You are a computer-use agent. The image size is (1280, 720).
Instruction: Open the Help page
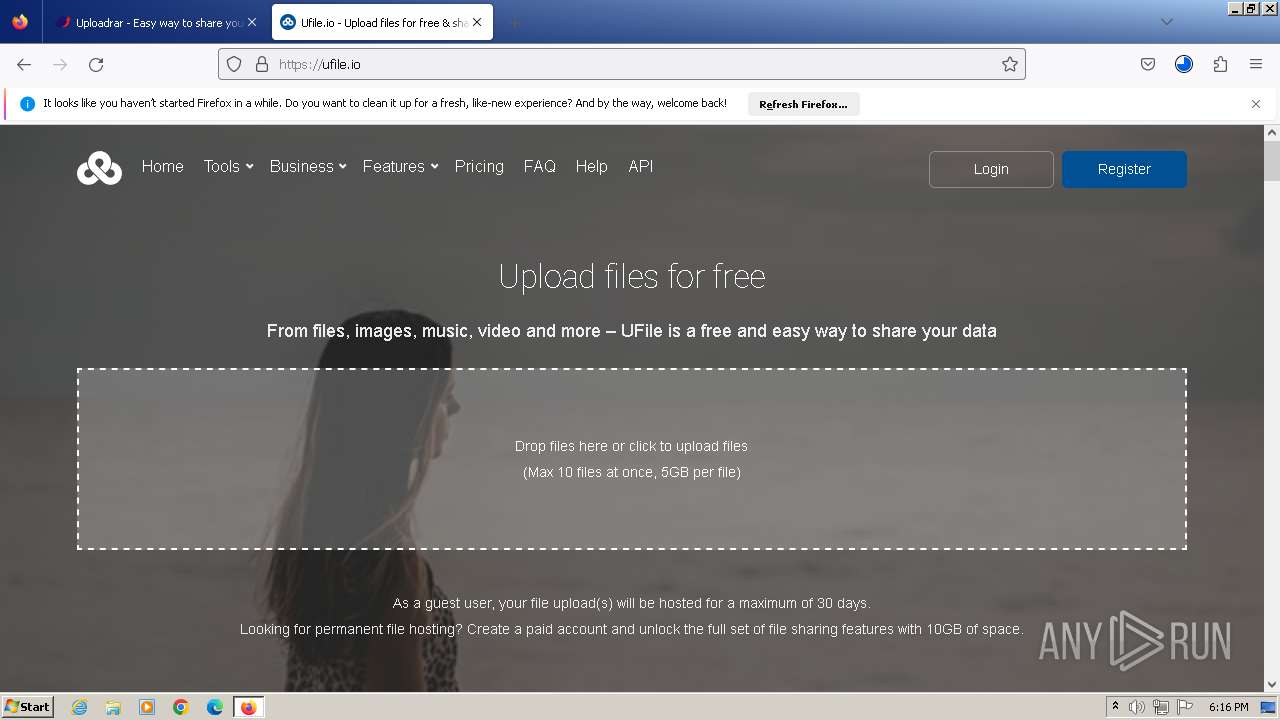pyautogui.click(x=591, y=166)
